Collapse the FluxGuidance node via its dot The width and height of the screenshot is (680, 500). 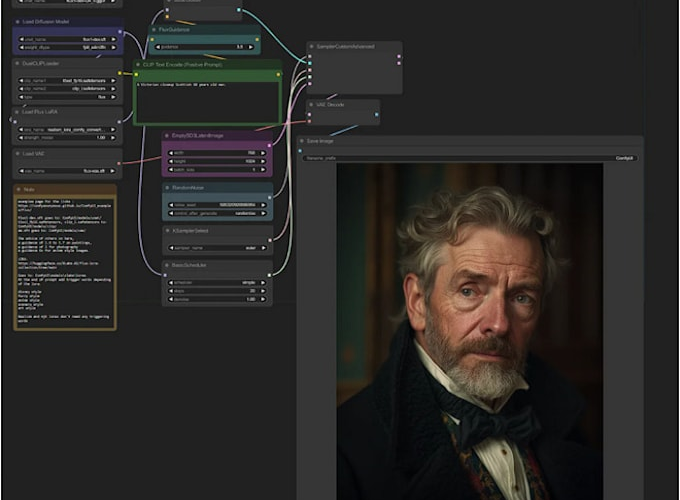[x=154, y=30]
